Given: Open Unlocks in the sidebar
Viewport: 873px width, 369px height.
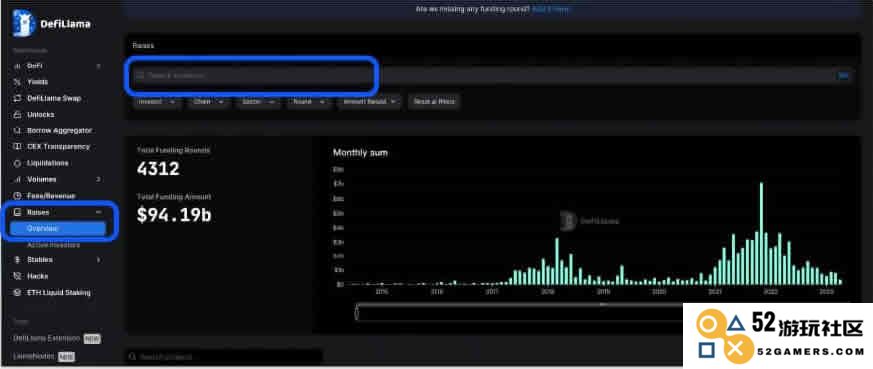Looking at the screenshot, I should pos(41,115).
